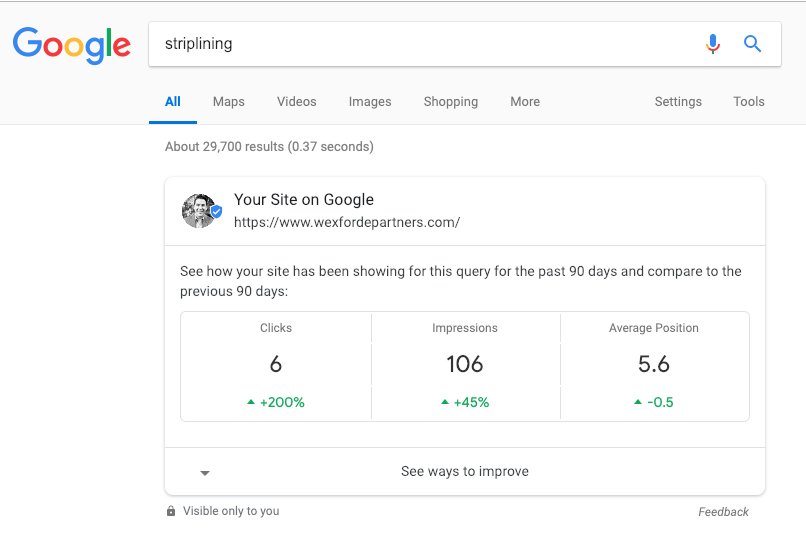
Task: Click the Impressions column label
Action: (x=465, y=328)
